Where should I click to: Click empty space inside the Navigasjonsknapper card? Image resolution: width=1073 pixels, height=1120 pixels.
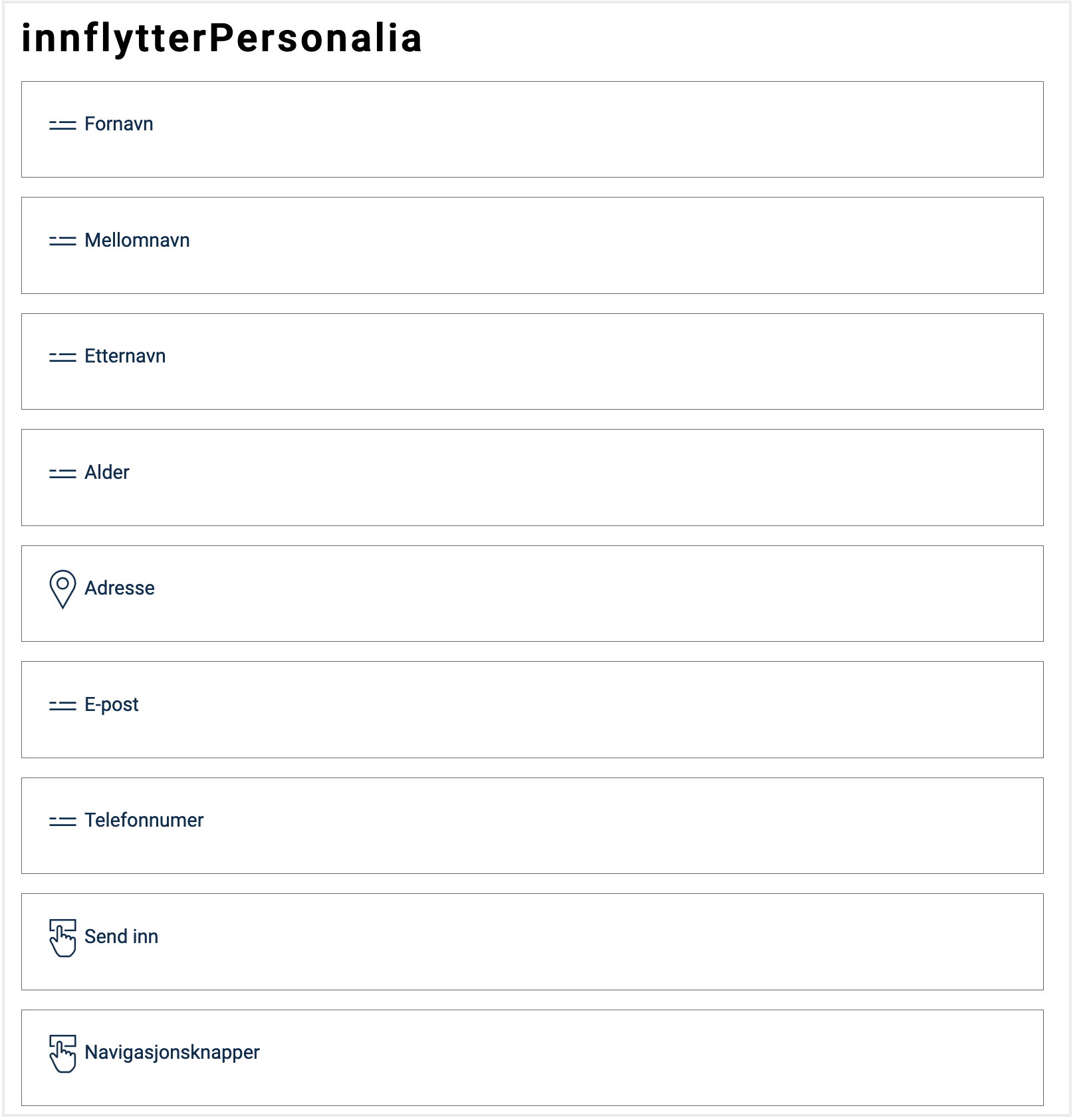tap(598, 1057)
